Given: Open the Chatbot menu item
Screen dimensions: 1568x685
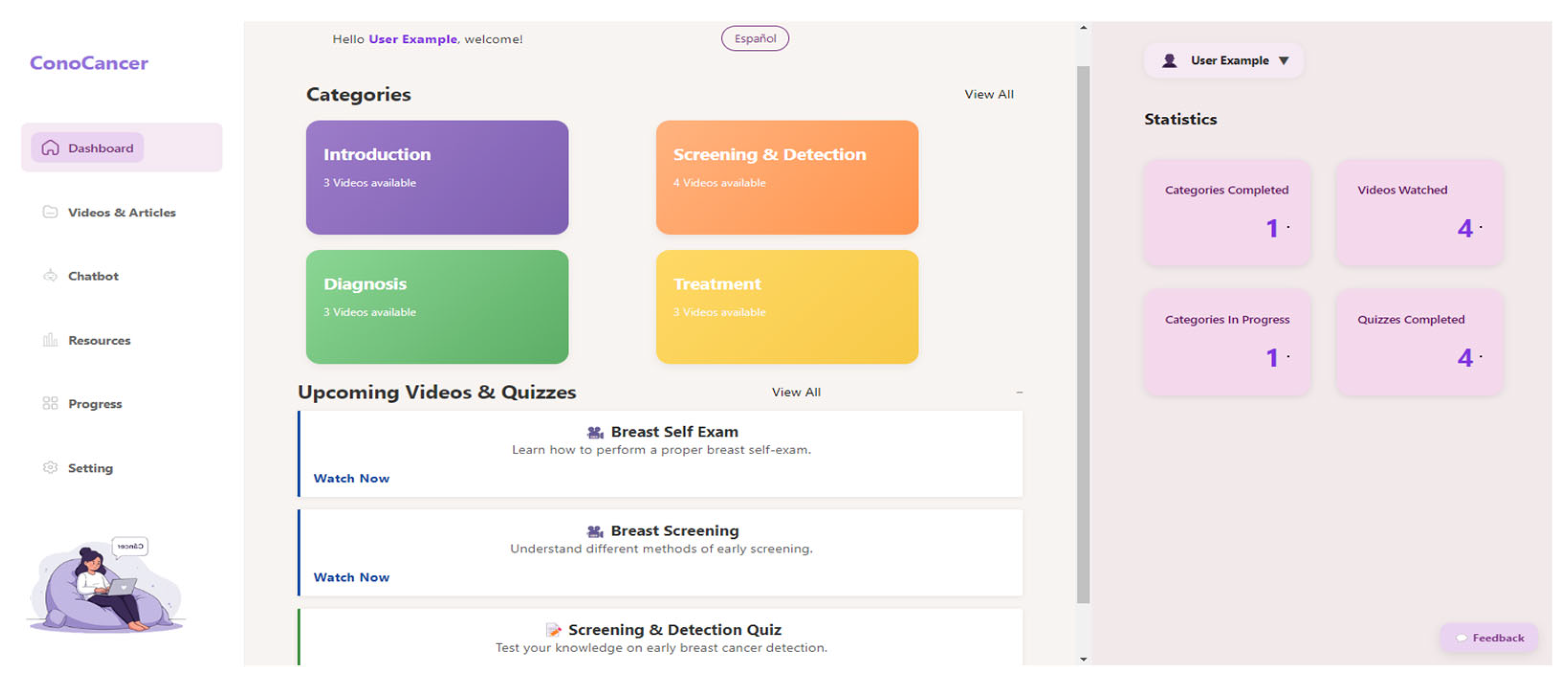Looking at the screenshot, I should 92,276.
